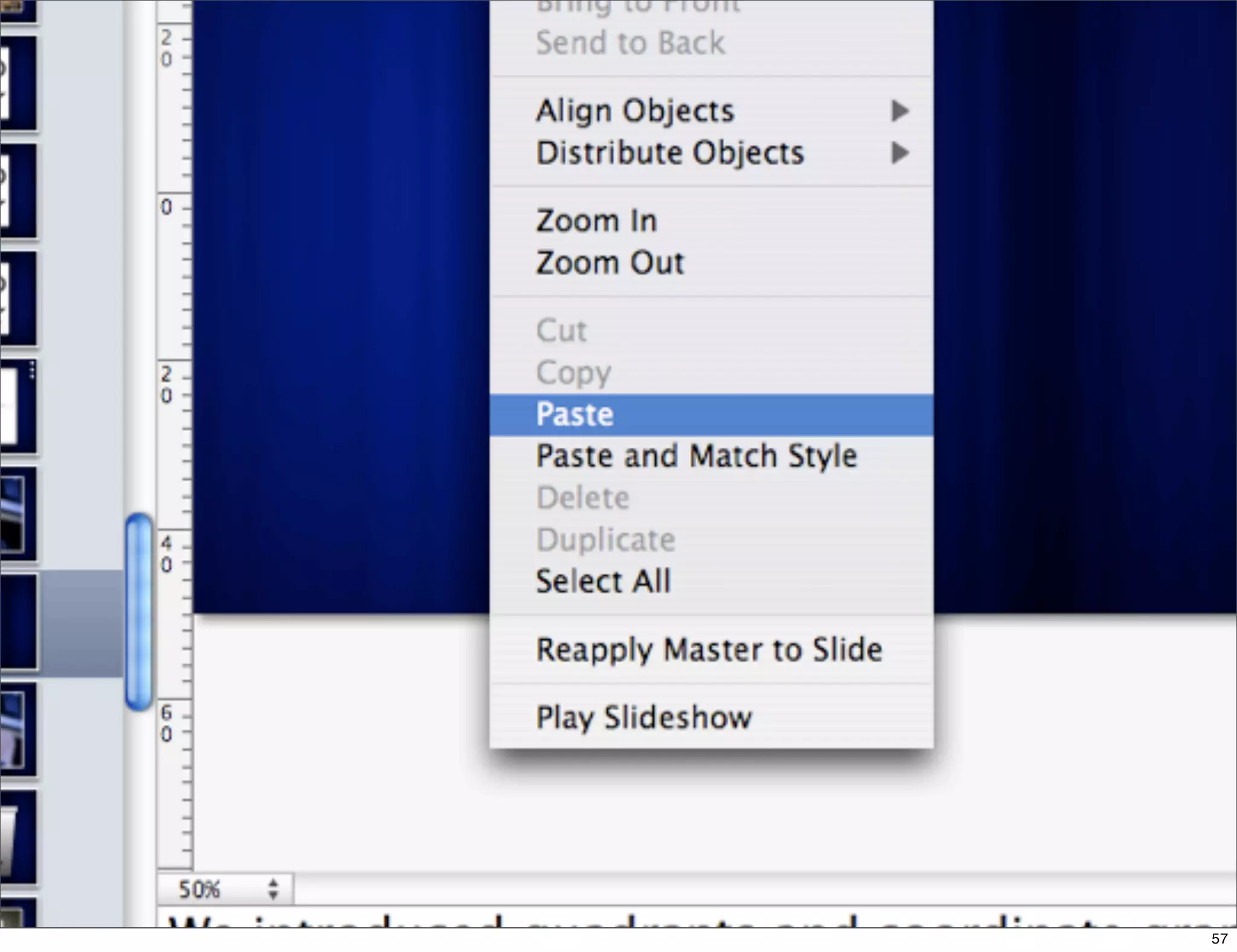1237x952 pixels.
Task: Click the Distribute Objects menu label
Action: (x=670, y=153)
